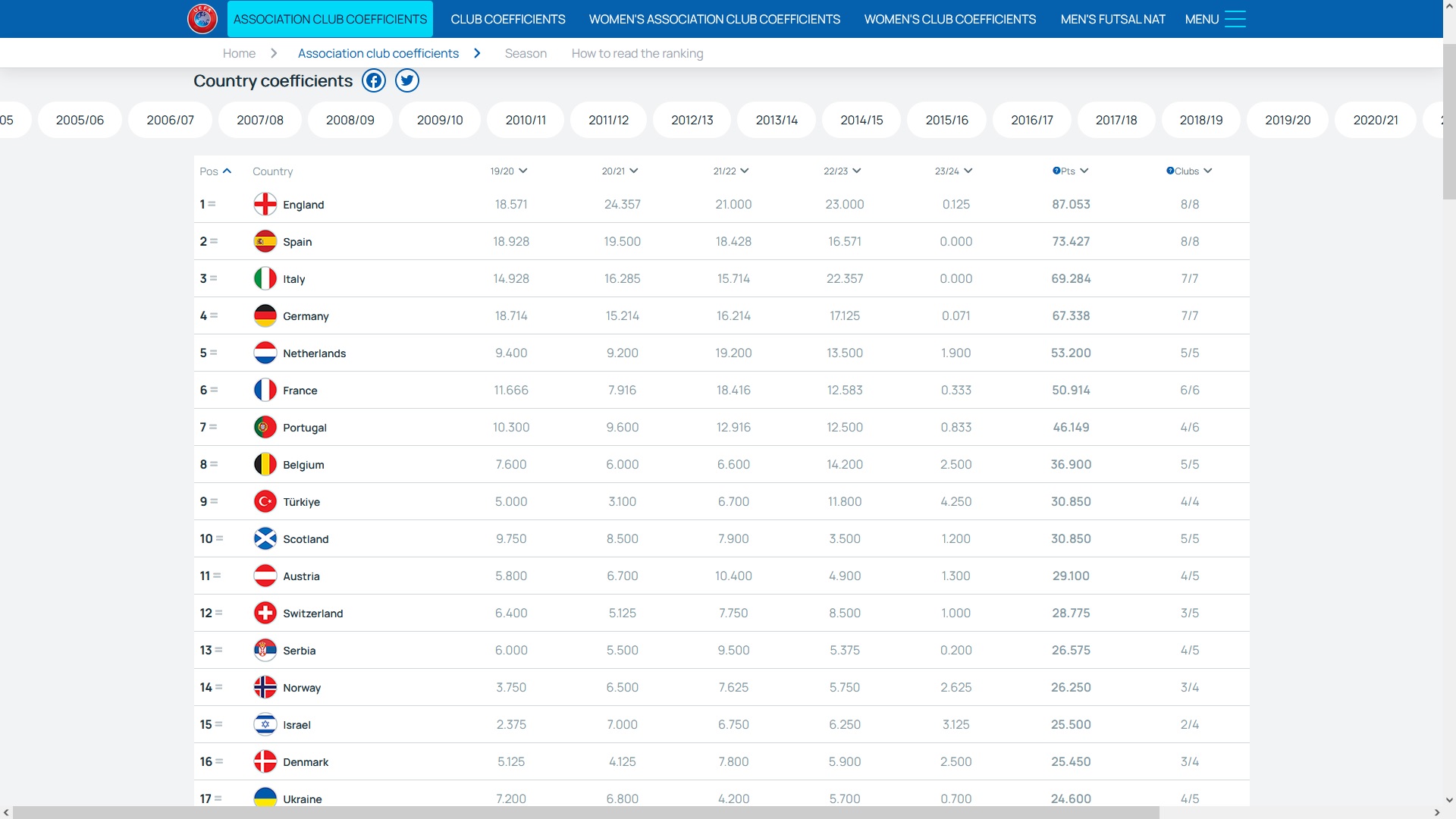This screenshot has height=819, width=1456.
Task: Select the 2008/09 season
Action: pyautogui.click(x=350, y=120)
